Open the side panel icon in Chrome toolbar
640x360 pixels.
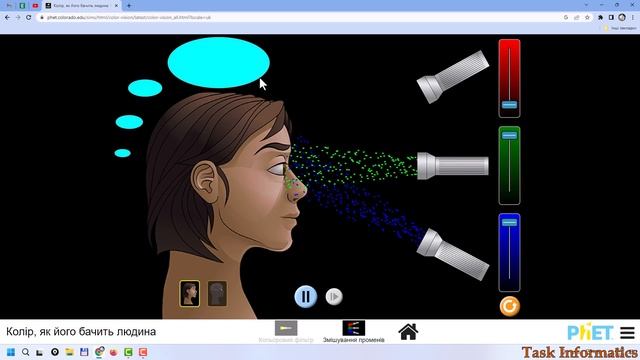click(x=611, y=18)
